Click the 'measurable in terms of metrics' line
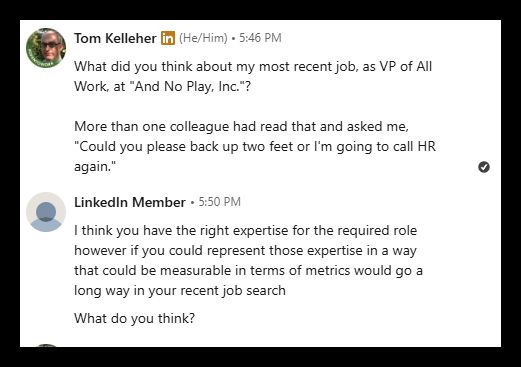Viewport: 521px width, 367px height. [248, 270]
